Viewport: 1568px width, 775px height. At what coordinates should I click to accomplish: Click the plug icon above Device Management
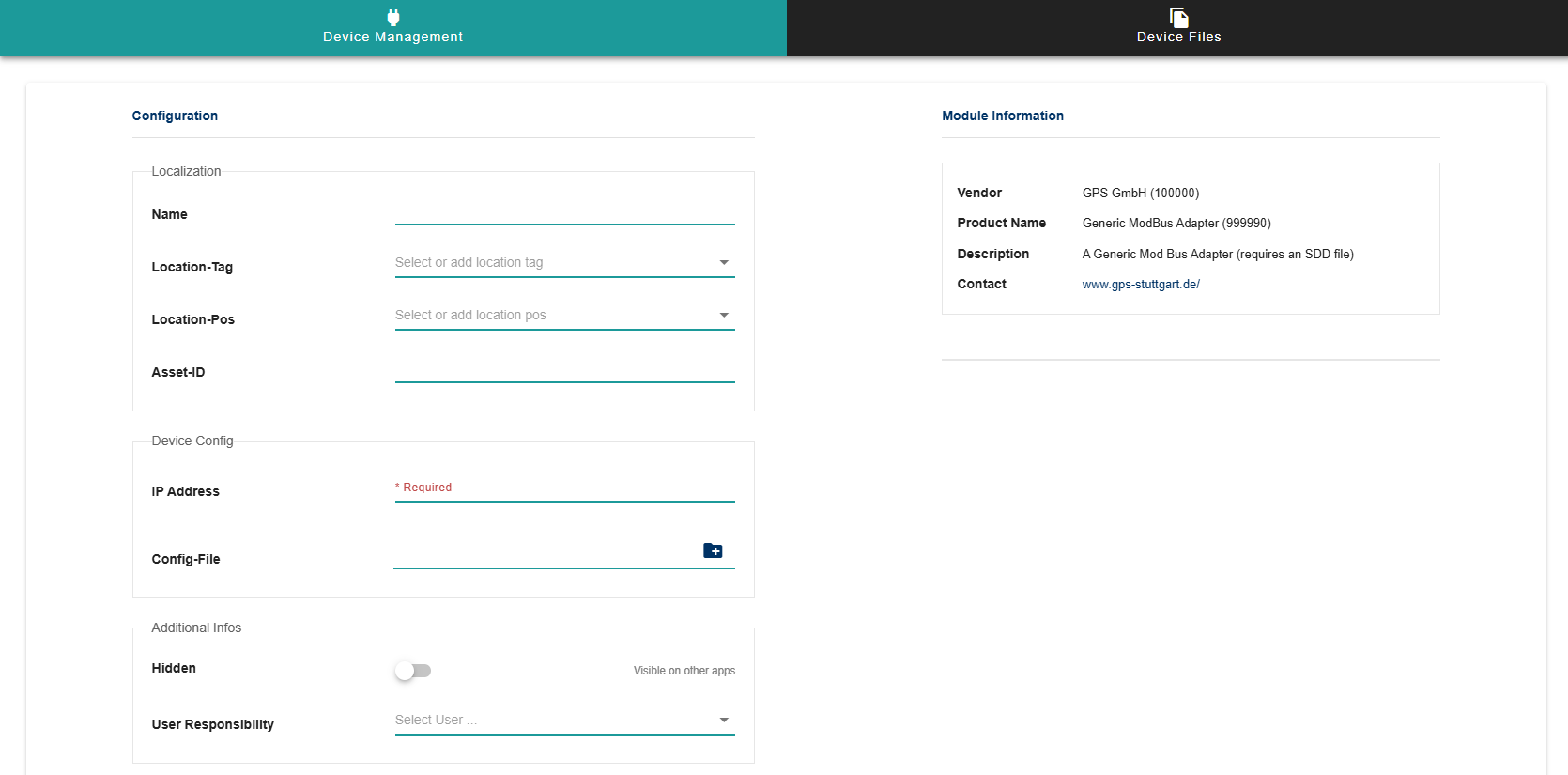point(392,17)
